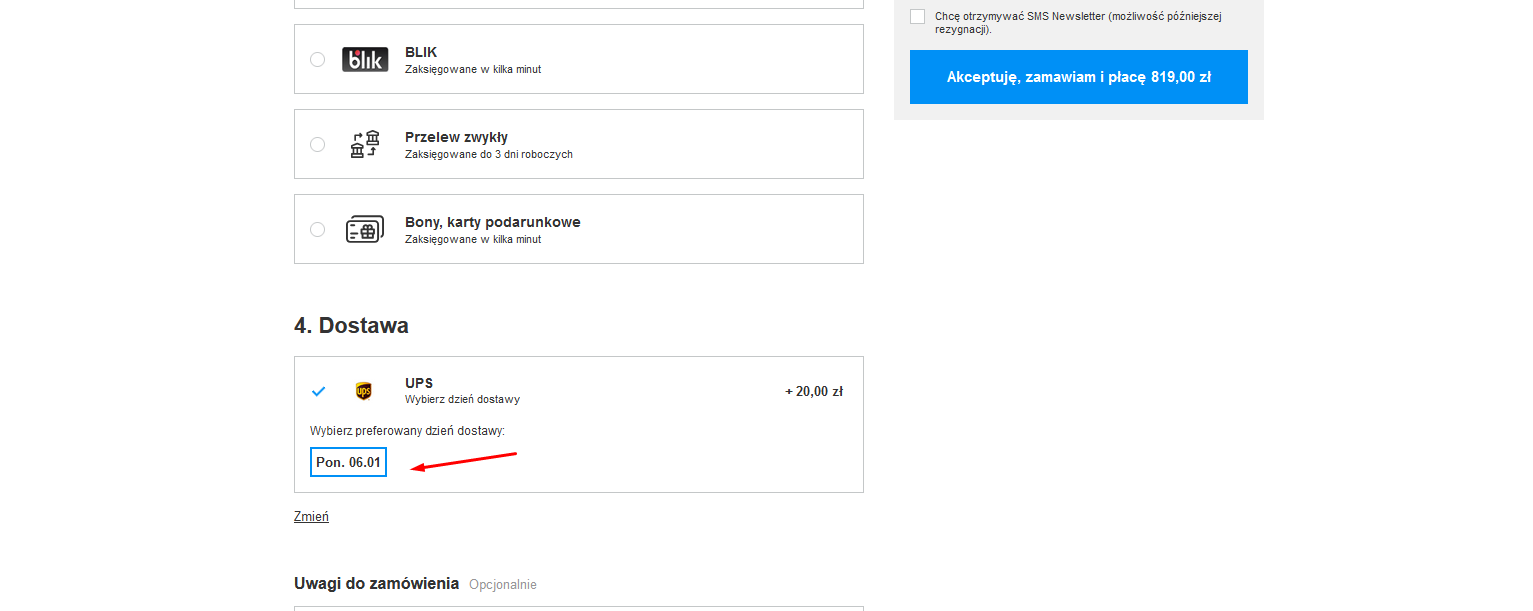This screenshot has width=1533, height=611.
Task: Click the 'Uwagi do zamówienia' heading
Action: [x=376, y=583]
